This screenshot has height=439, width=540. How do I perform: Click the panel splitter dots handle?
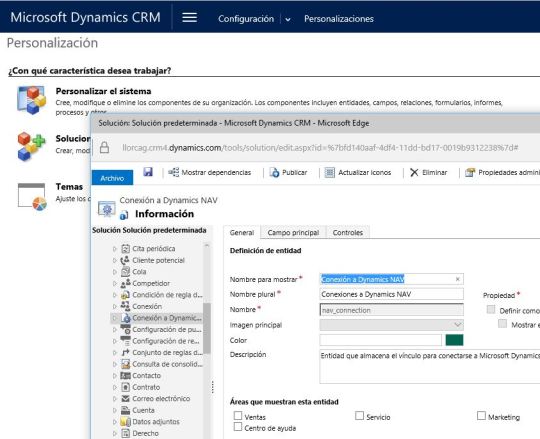[213, 387]
